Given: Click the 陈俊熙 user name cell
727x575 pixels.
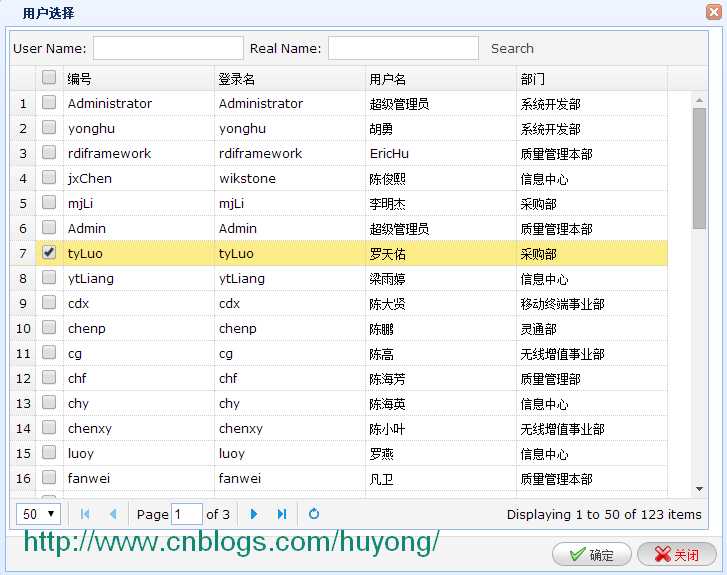Looking at the screenshot, I should tap(441, 179).
